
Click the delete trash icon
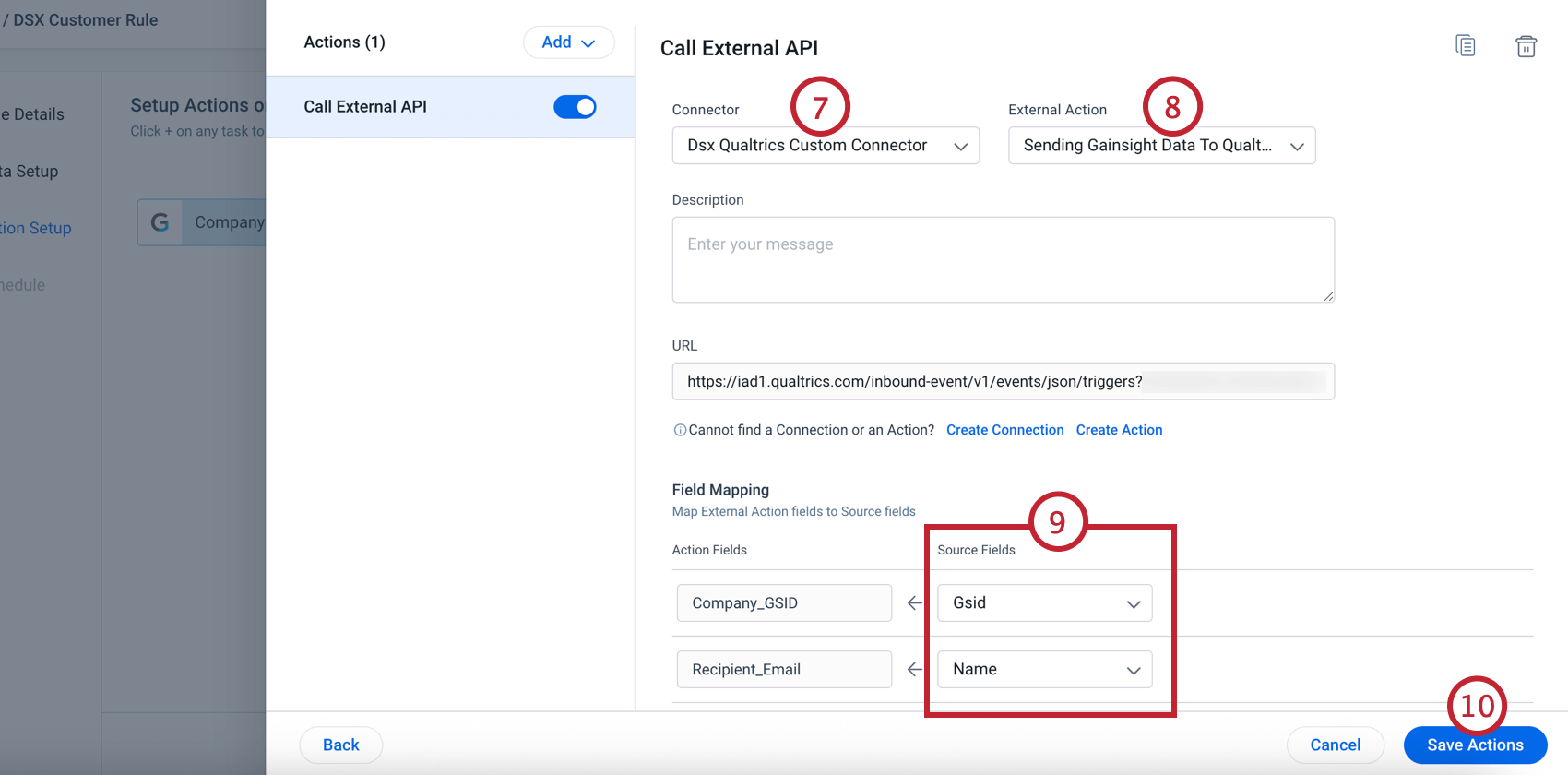click(1526, 46)
